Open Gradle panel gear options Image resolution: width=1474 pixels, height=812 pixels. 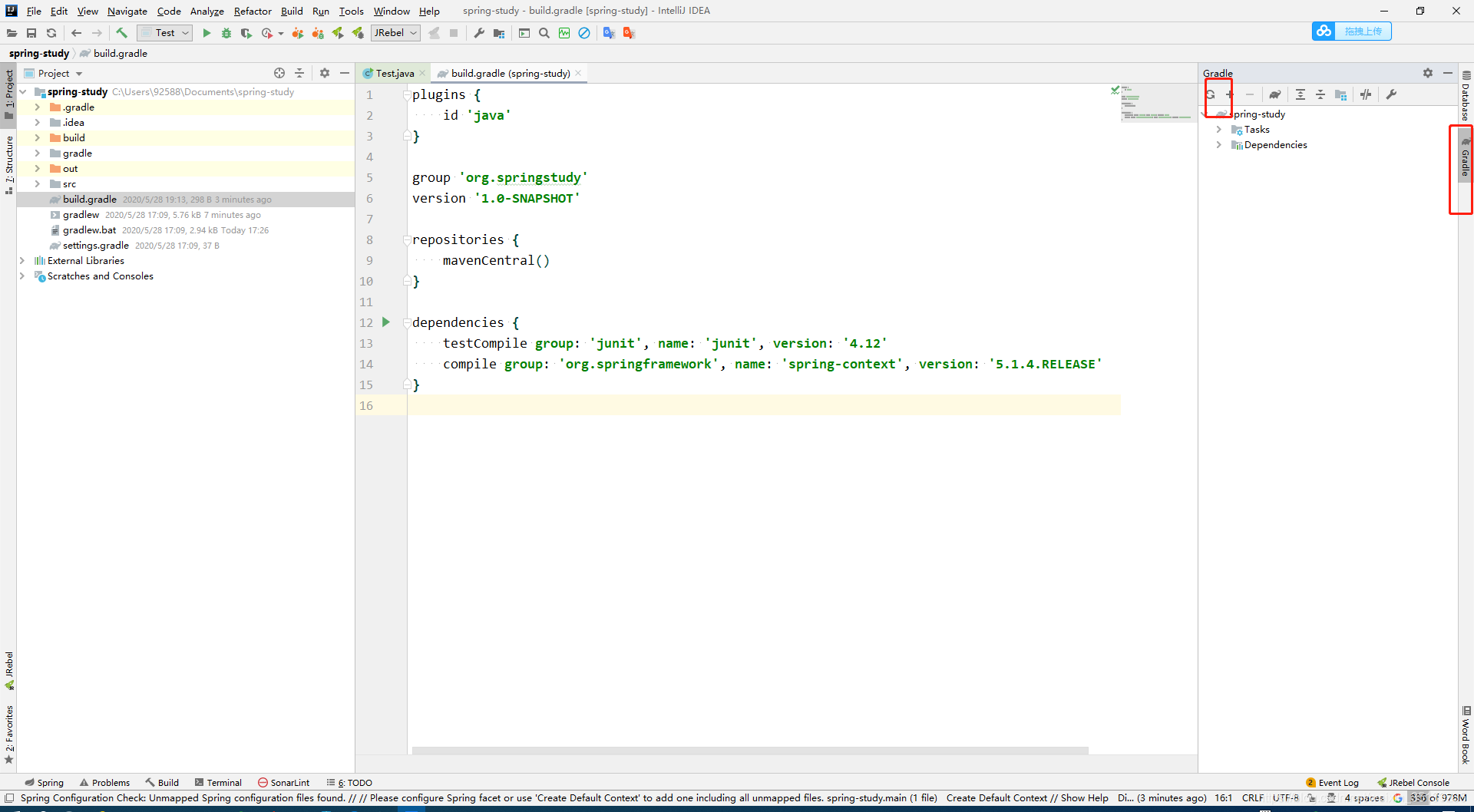[x=1428, y=73]
